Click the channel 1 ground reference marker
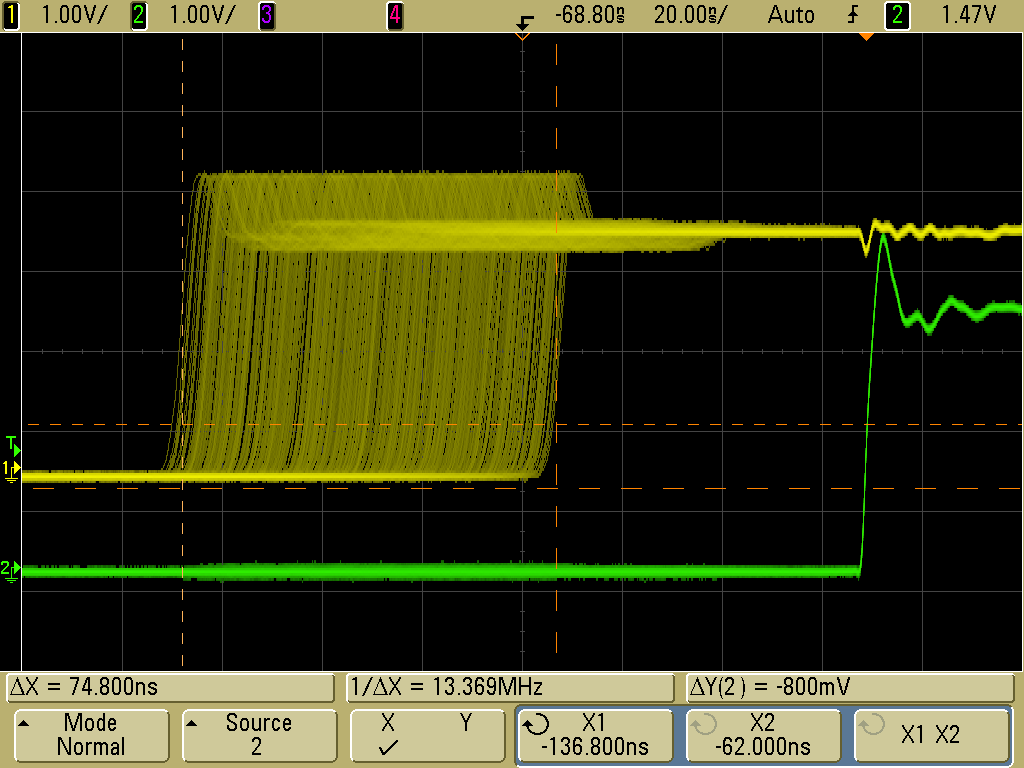Image resolution: width=1024 pixels, height=768 pixels. click(x=11, y=472)
